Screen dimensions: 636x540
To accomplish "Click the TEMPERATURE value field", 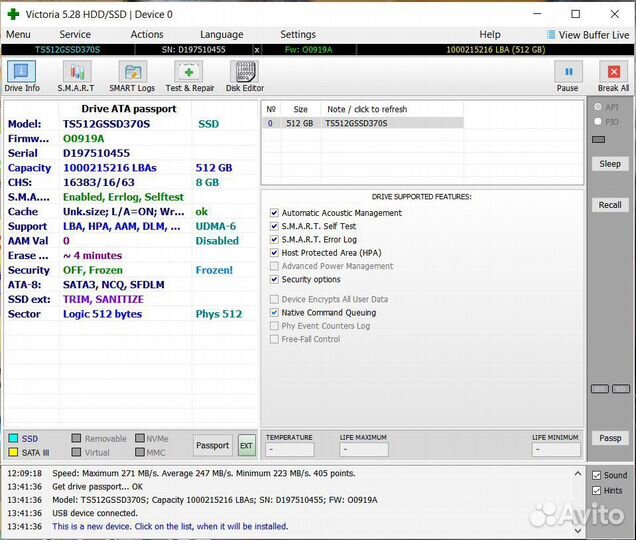I will click(x=290, y=450).
